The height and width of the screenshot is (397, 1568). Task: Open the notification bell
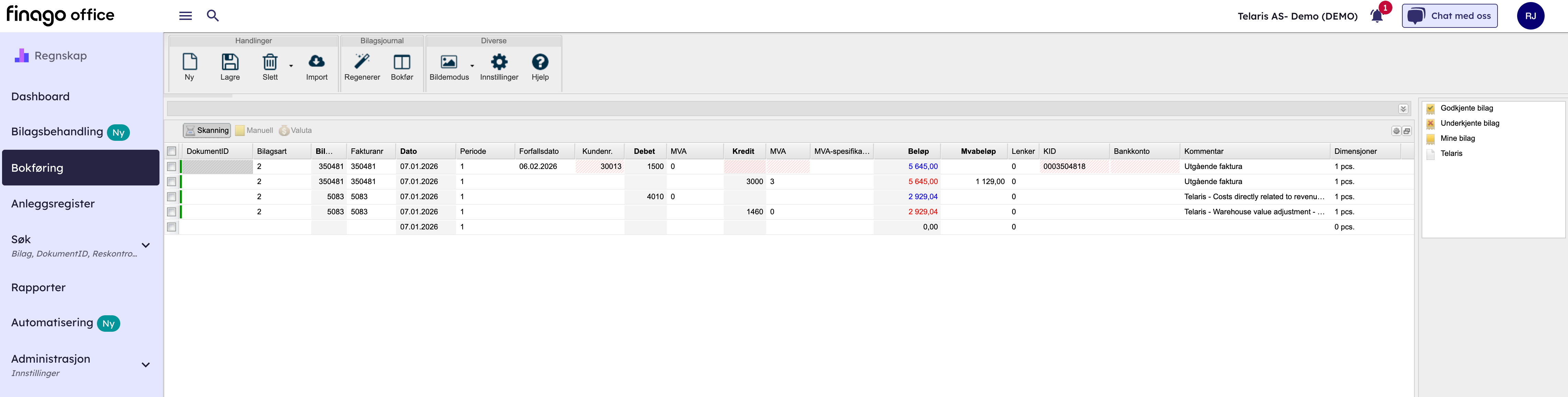pos(1376,16)
